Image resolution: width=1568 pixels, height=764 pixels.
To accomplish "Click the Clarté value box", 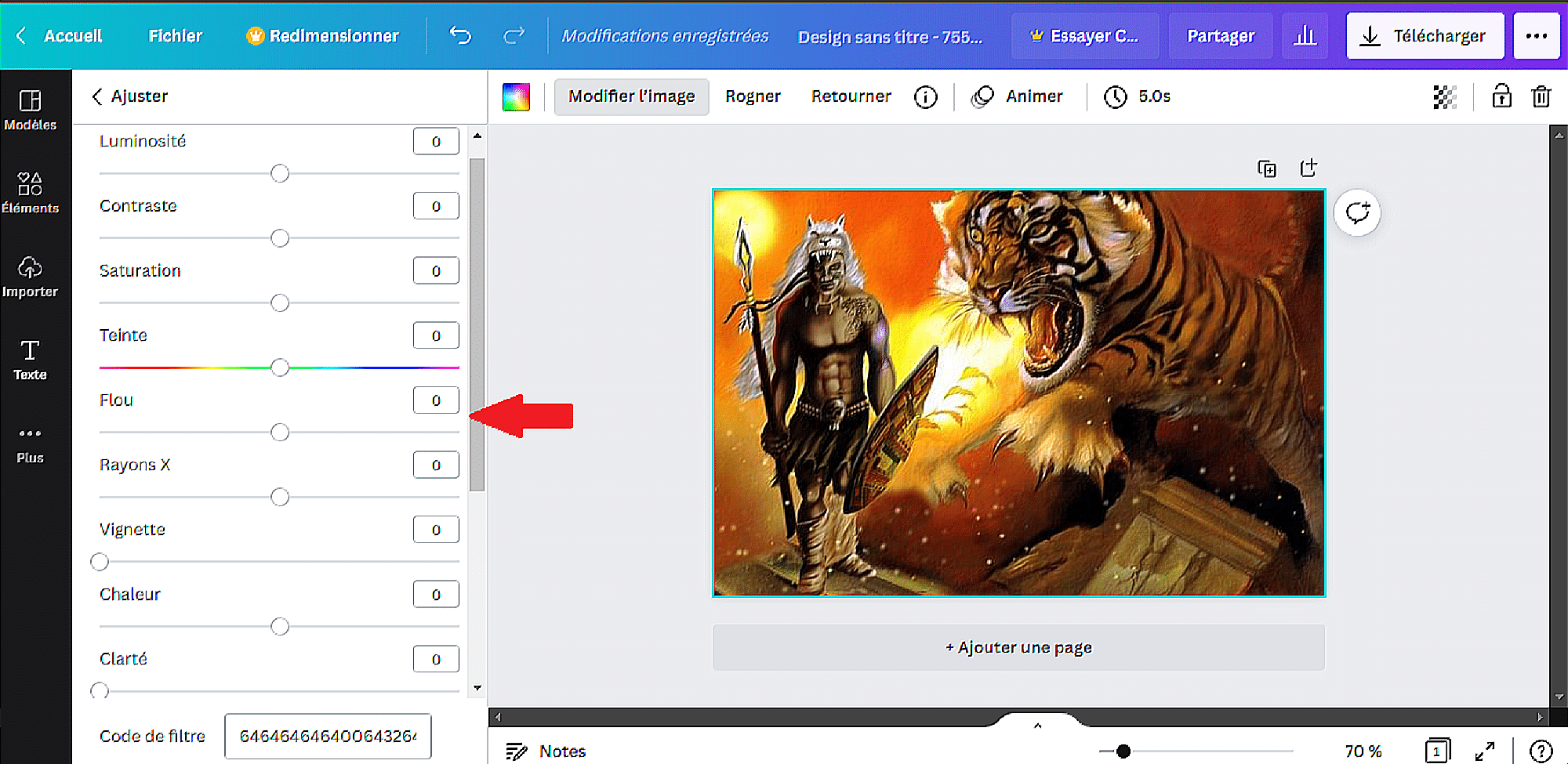I will tap(436, 659).
